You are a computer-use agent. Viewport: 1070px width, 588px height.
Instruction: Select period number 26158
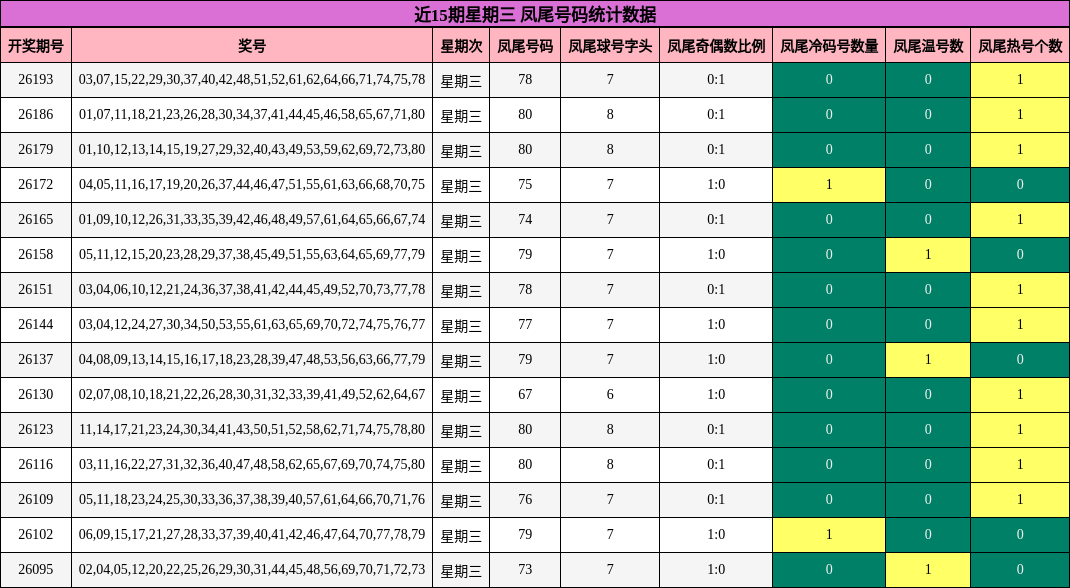pyautogui.click(x=35, y=254)
